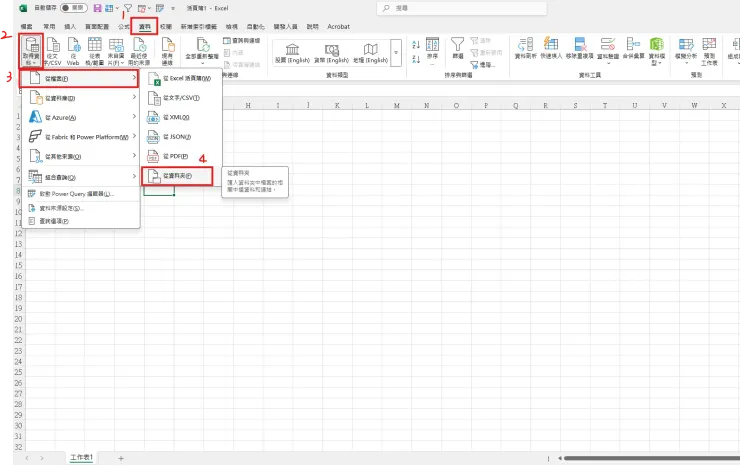Click the previous sheet navigation arrow

(x=27, y=458)
